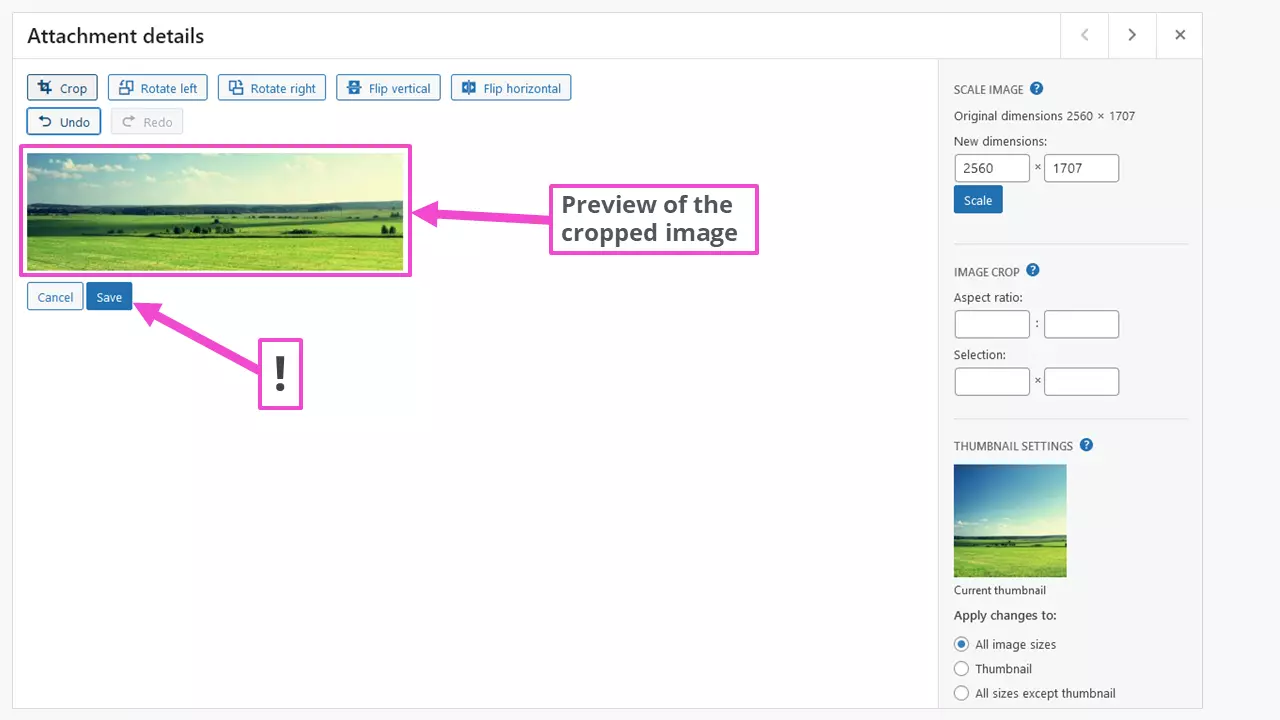Viewport: 1280px width, 720px height.
Task: Open the Thumbnail Settings help tooltip
Action: click(x=1086, y=444)
